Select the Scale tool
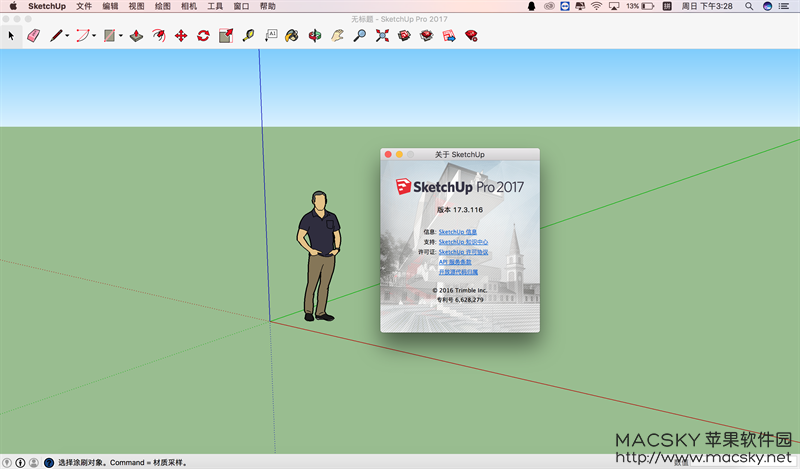Viewport: 800px width, 469px height. click(226, 36)
